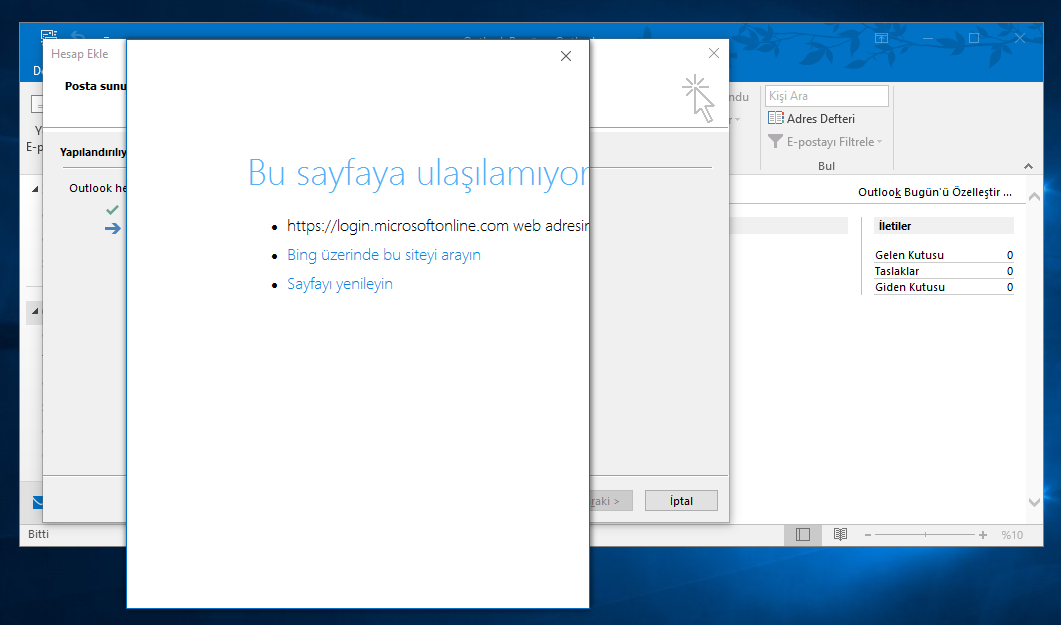Viewport: 1061px width, 625px height.
Task: Open Gelen Kutusu in İletiler list
Action: click(944, 255)
